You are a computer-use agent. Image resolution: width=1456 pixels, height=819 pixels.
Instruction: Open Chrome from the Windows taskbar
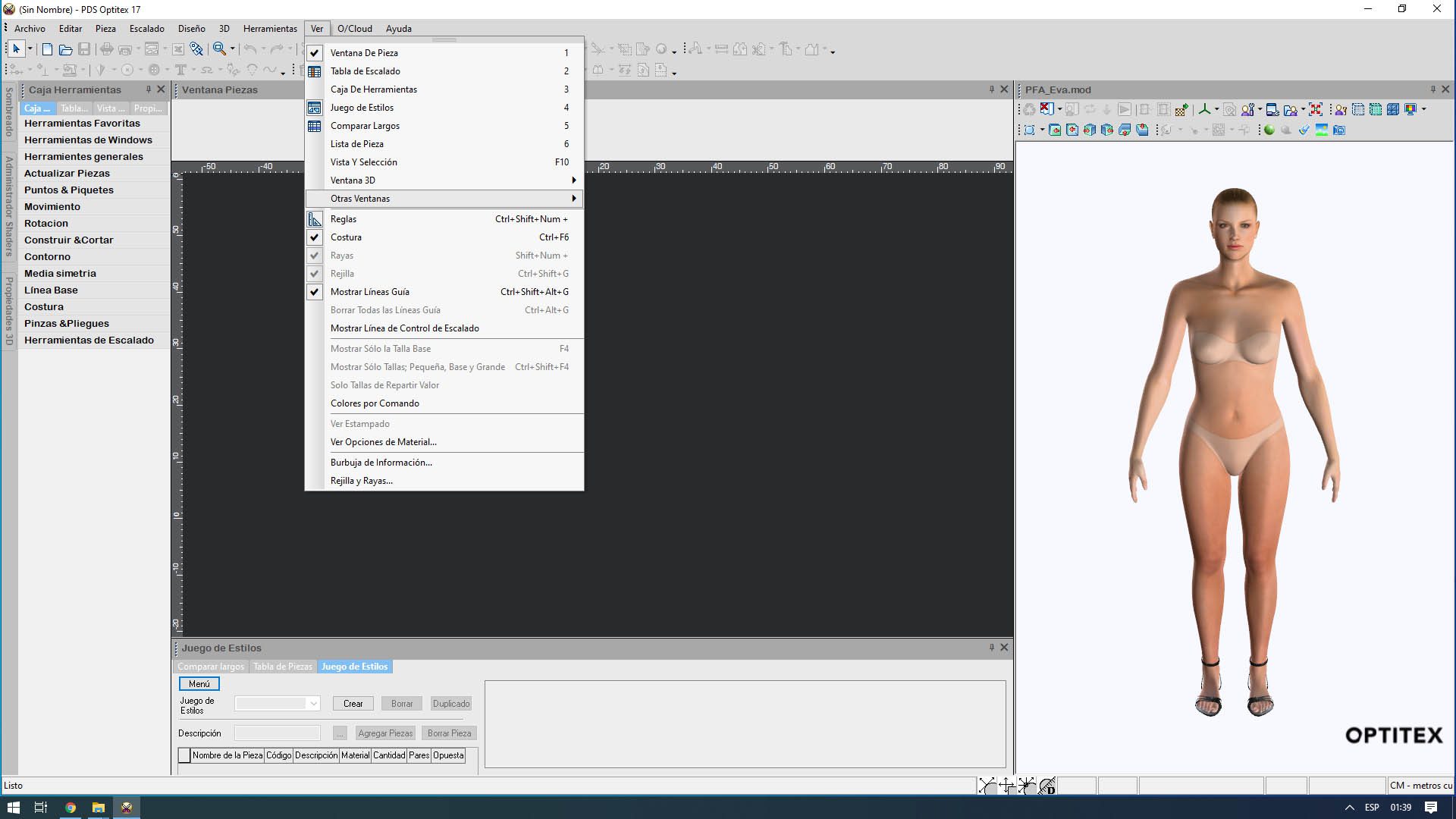coord(70,808)
